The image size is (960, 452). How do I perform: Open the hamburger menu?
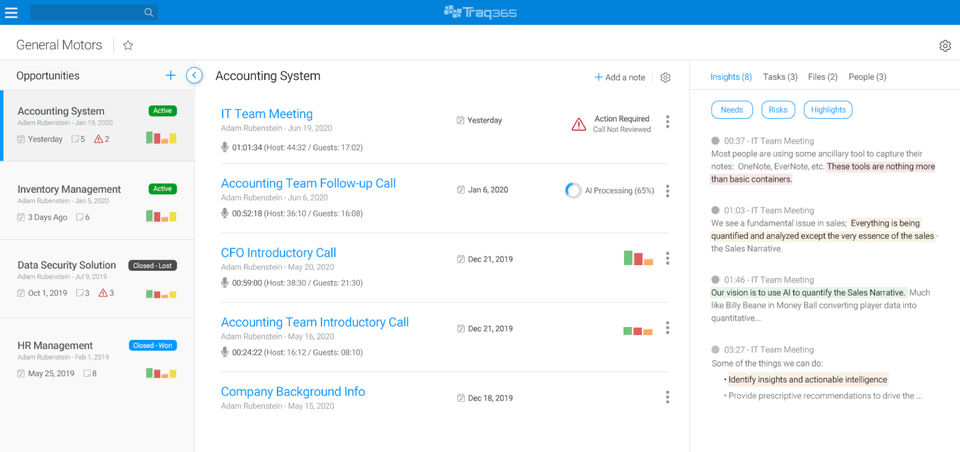12,12
